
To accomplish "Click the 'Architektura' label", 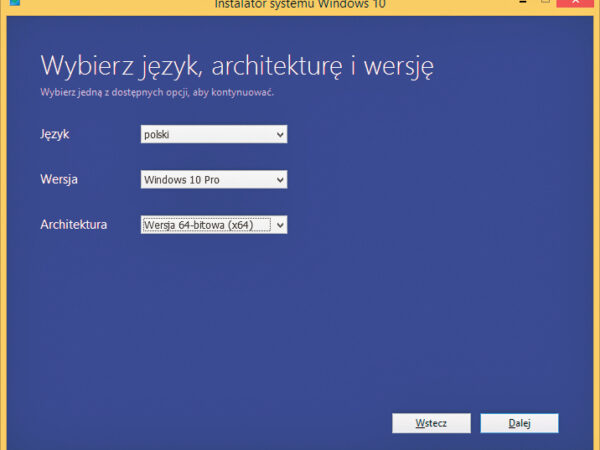I will pyautogui.click(x=73, y=225).
